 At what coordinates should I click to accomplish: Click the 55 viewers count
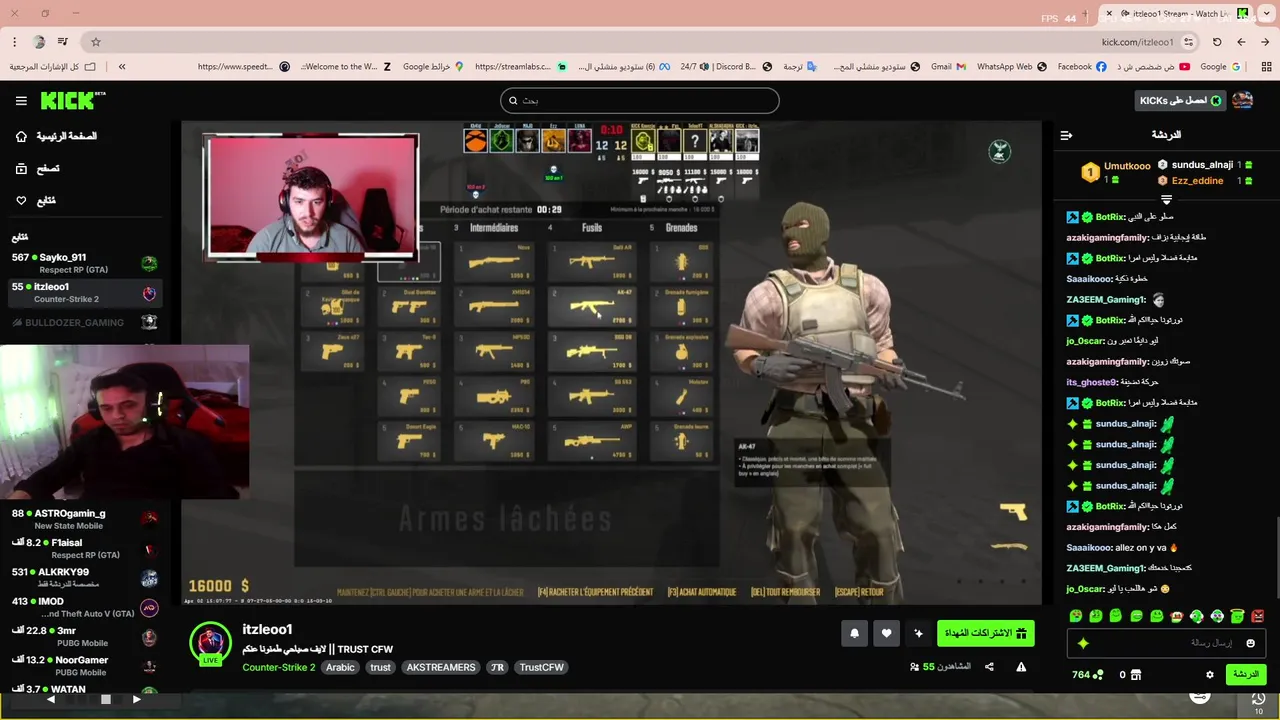click(x=940, y=667)
